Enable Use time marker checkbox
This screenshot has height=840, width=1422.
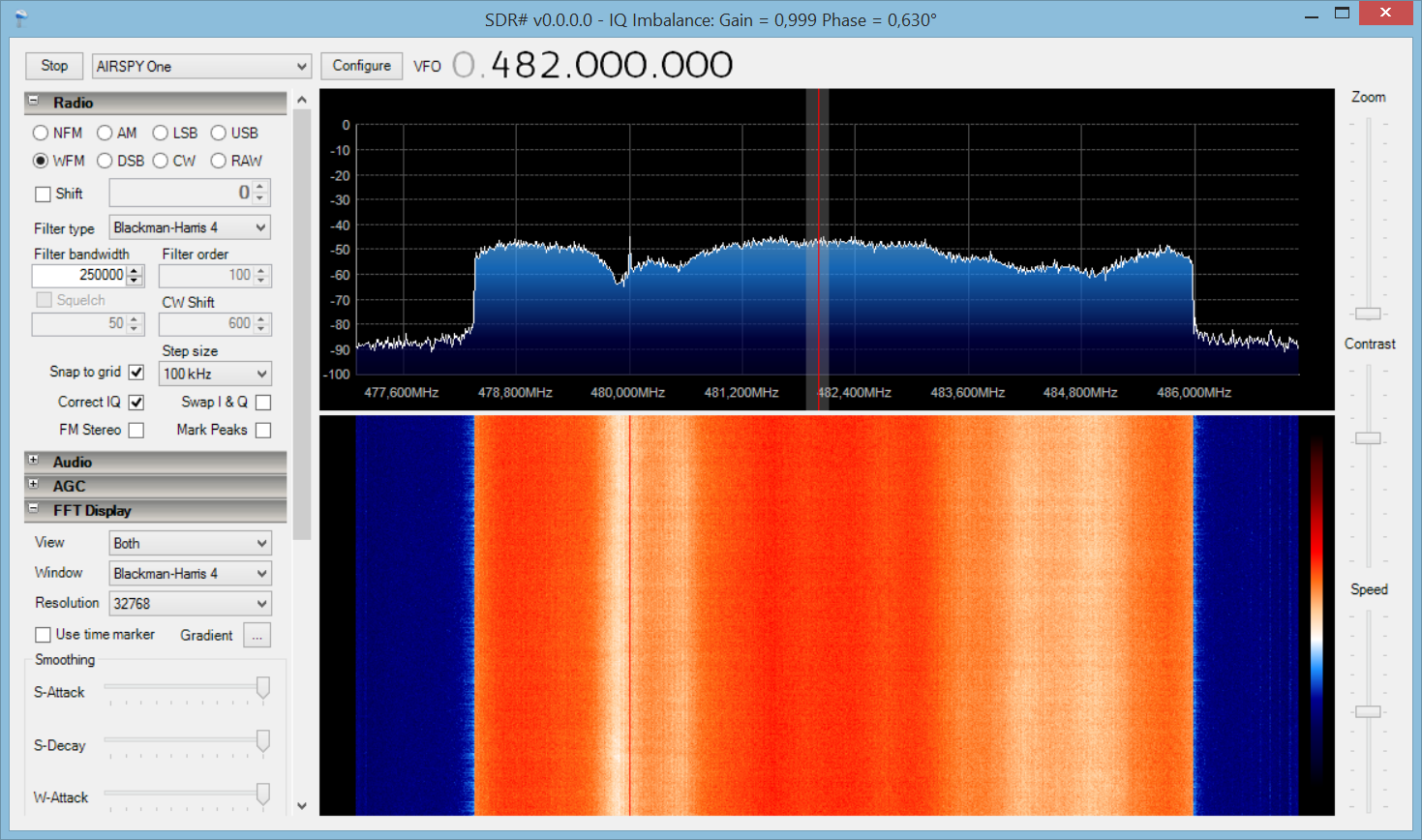43,635
